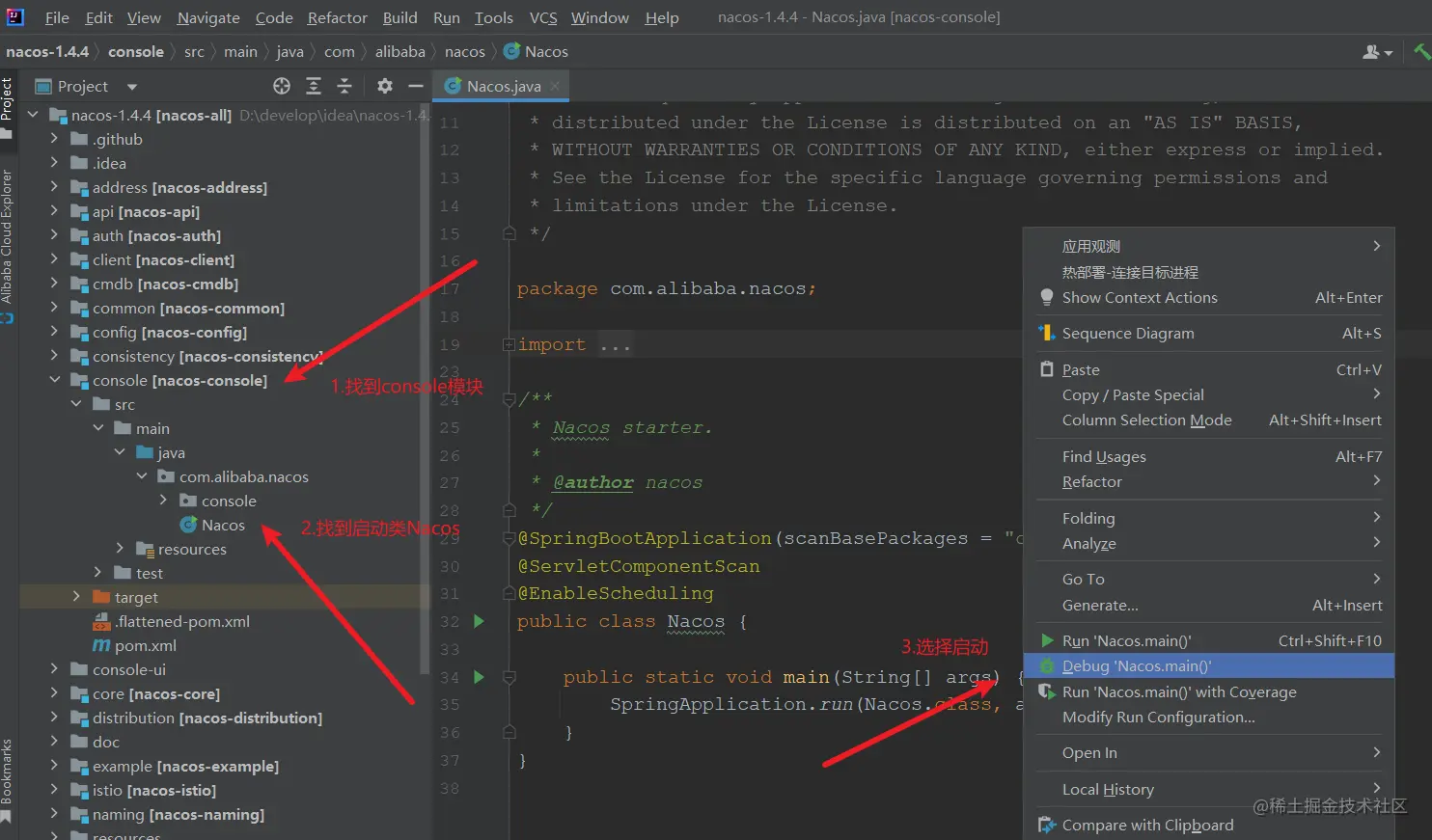Image resolution: width=1432 pixels, height=840 pixels.
Task: Select Compare with Clipboard
Action: (x=1209, y=826)
